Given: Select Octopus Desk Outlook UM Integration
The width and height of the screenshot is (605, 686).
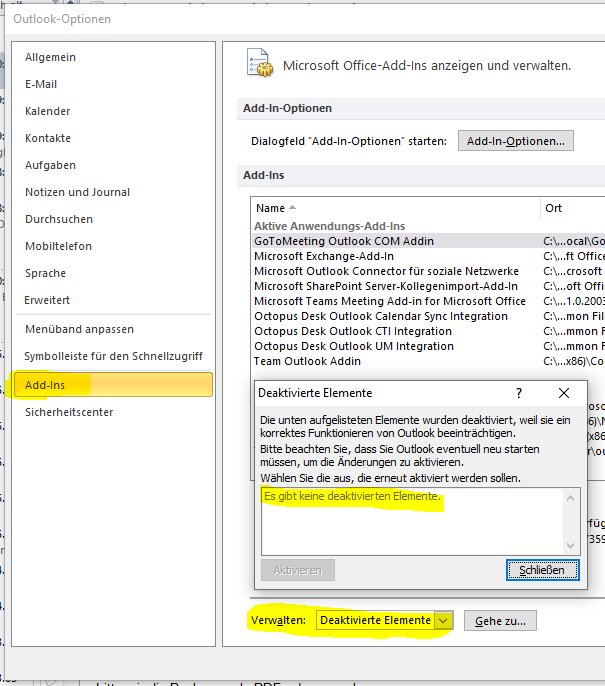Looking at the screenshot, I should coord(429,346).
